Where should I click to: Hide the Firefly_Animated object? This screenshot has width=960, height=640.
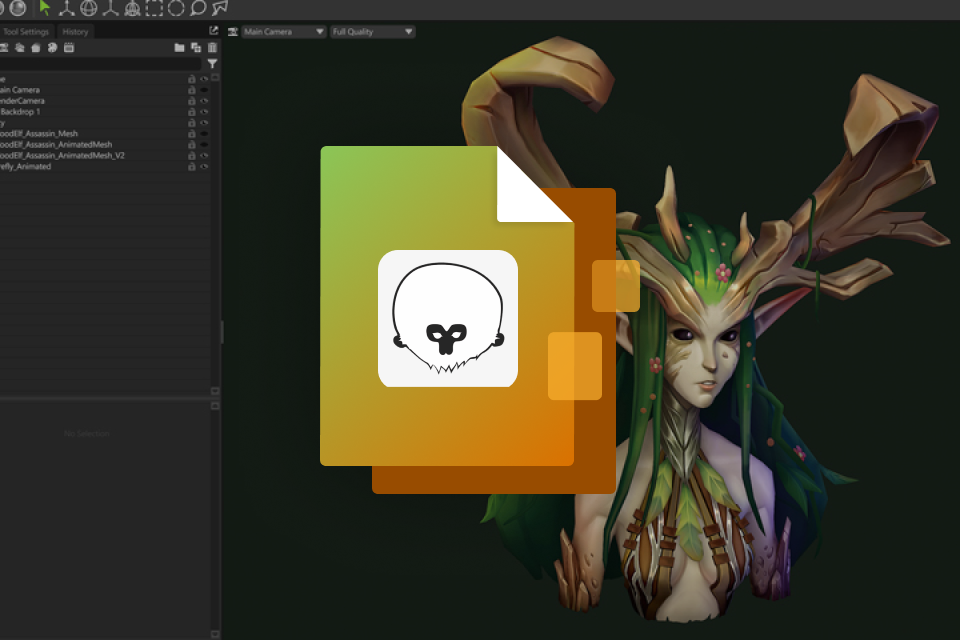point(204,167)
